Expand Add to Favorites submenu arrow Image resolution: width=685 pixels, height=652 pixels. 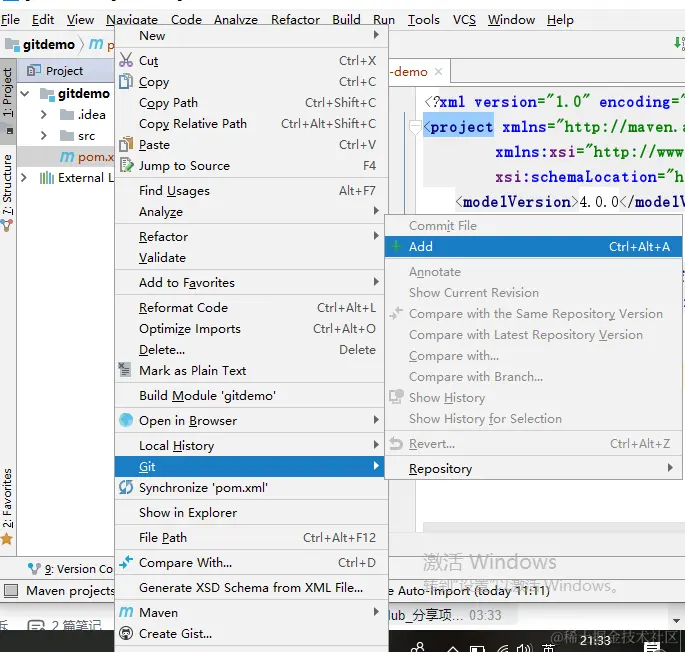[376, 281]
